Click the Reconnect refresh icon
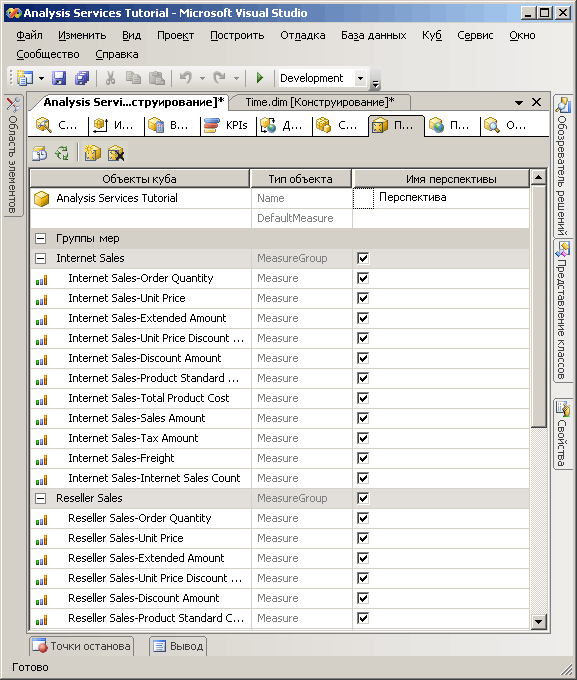Screen dimensions: 577x680 (62, 153)
